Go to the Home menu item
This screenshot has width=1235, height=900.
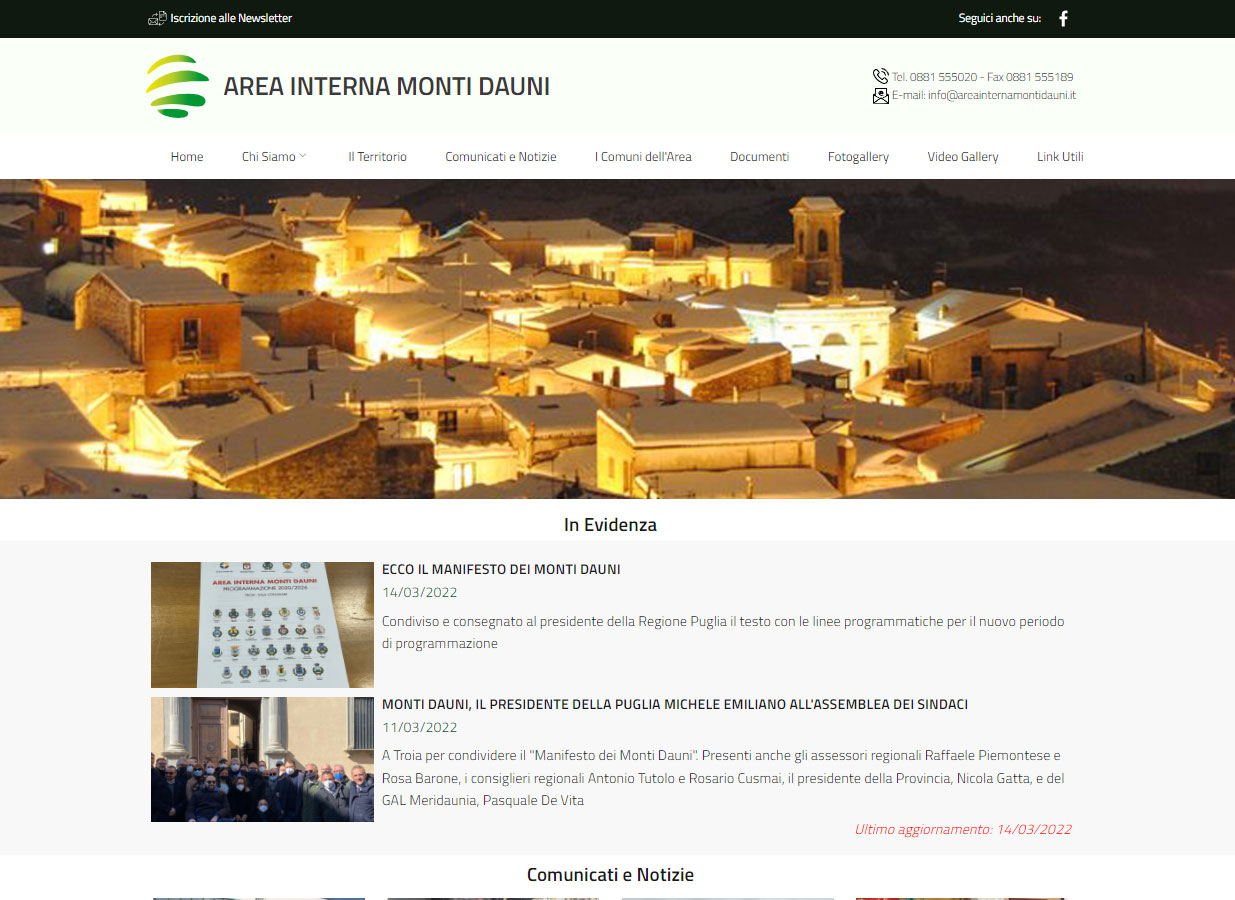click(x=187, y=157)
